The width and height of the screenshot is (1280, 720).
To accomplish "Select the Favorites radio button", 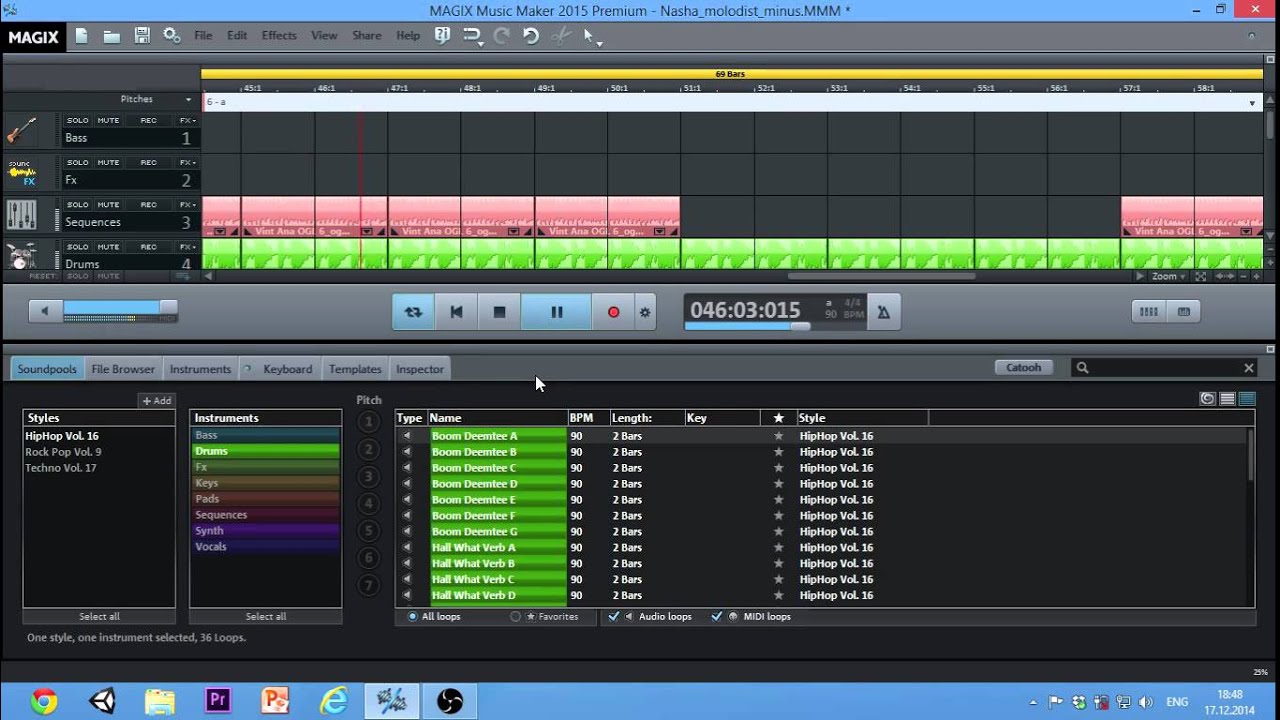I will (x=516, y=617).
